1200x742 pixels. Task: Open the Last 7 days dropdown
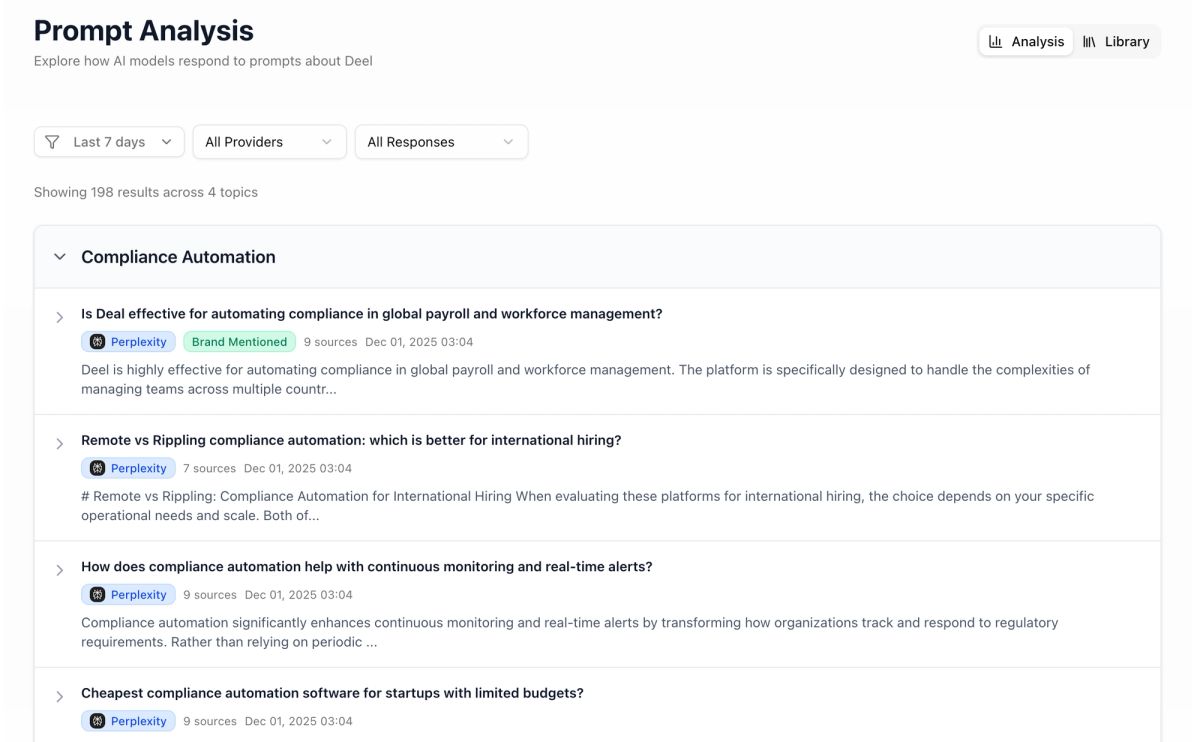(x=109, y=142)
